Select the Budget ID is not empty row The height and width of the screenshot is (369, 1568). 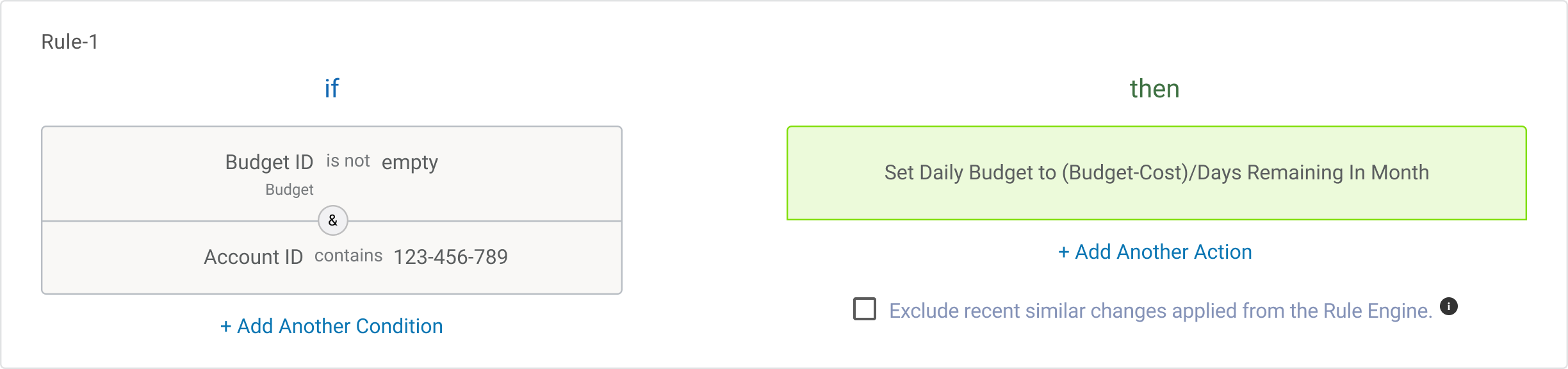tap(332, 174)
